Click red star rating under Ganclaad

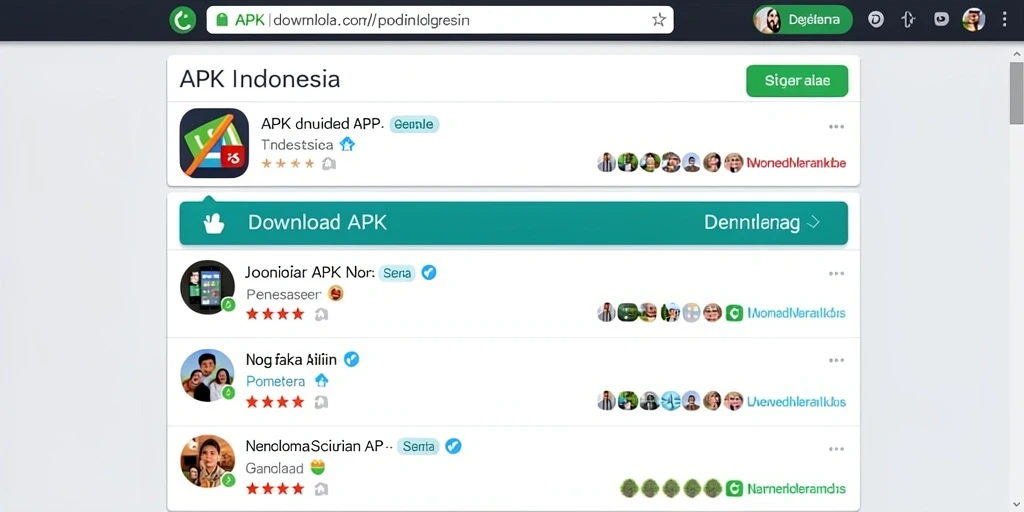275,488
